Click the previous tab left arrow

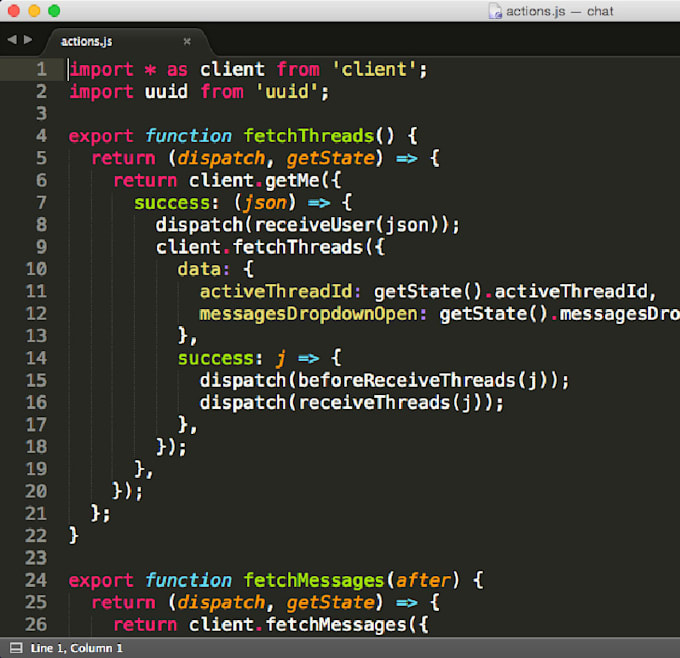click(x=11, y=40)
